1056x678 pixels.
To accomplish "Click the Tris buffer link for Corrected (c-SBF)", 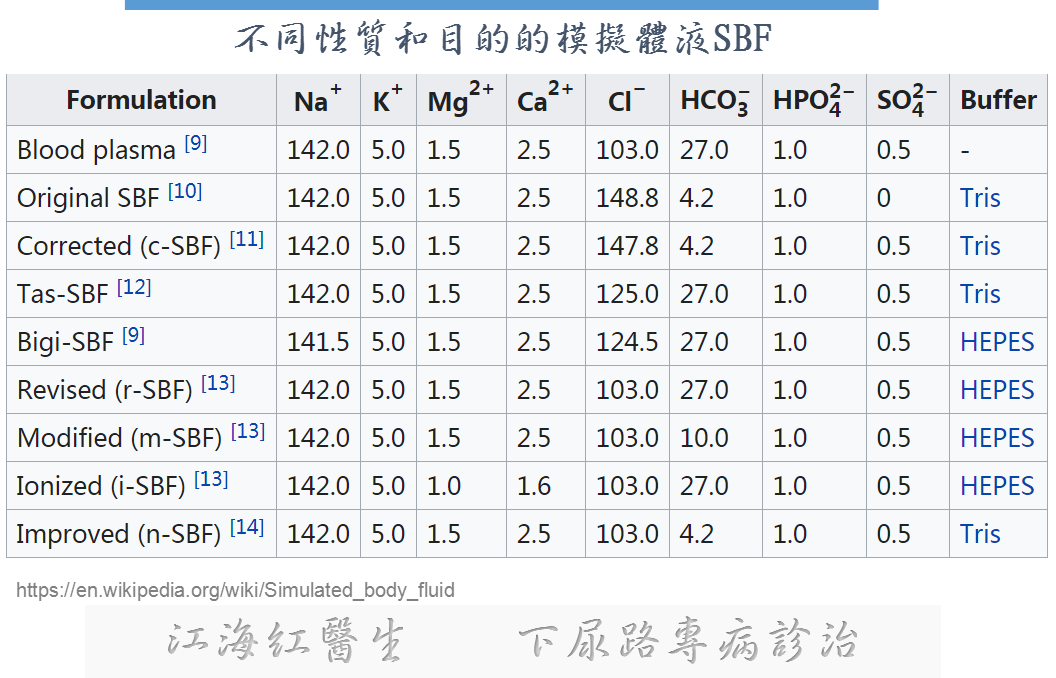I will pos(980,246).
